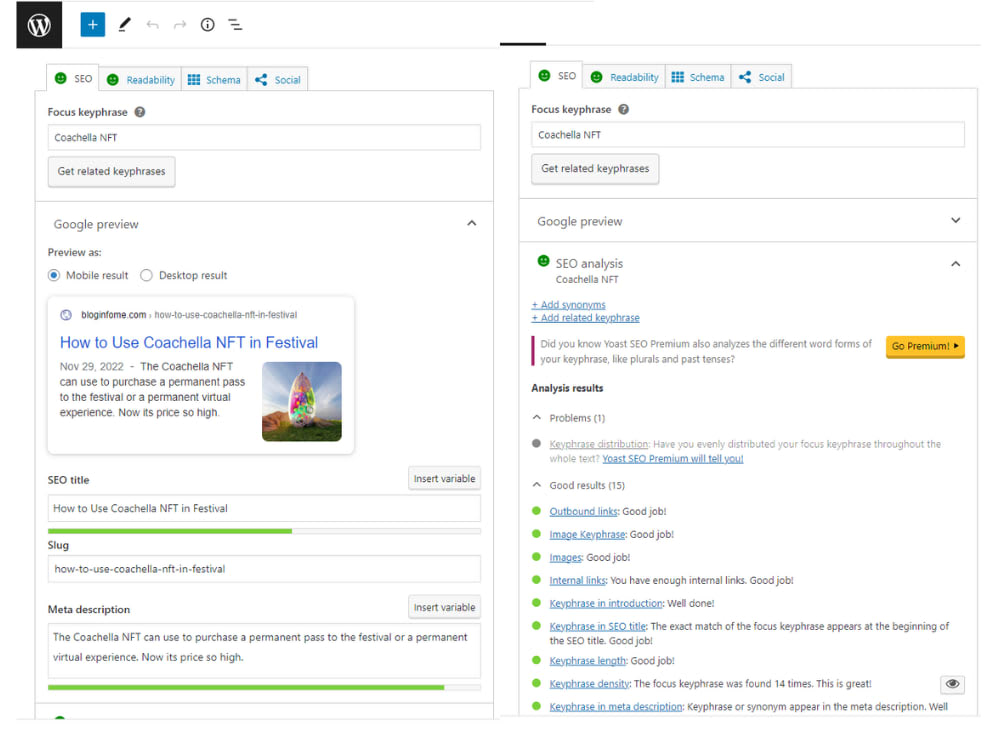This screenshot has height=750, width=1000.
Task: Collapse the SEO analysis section
Action: coord(955,264)
